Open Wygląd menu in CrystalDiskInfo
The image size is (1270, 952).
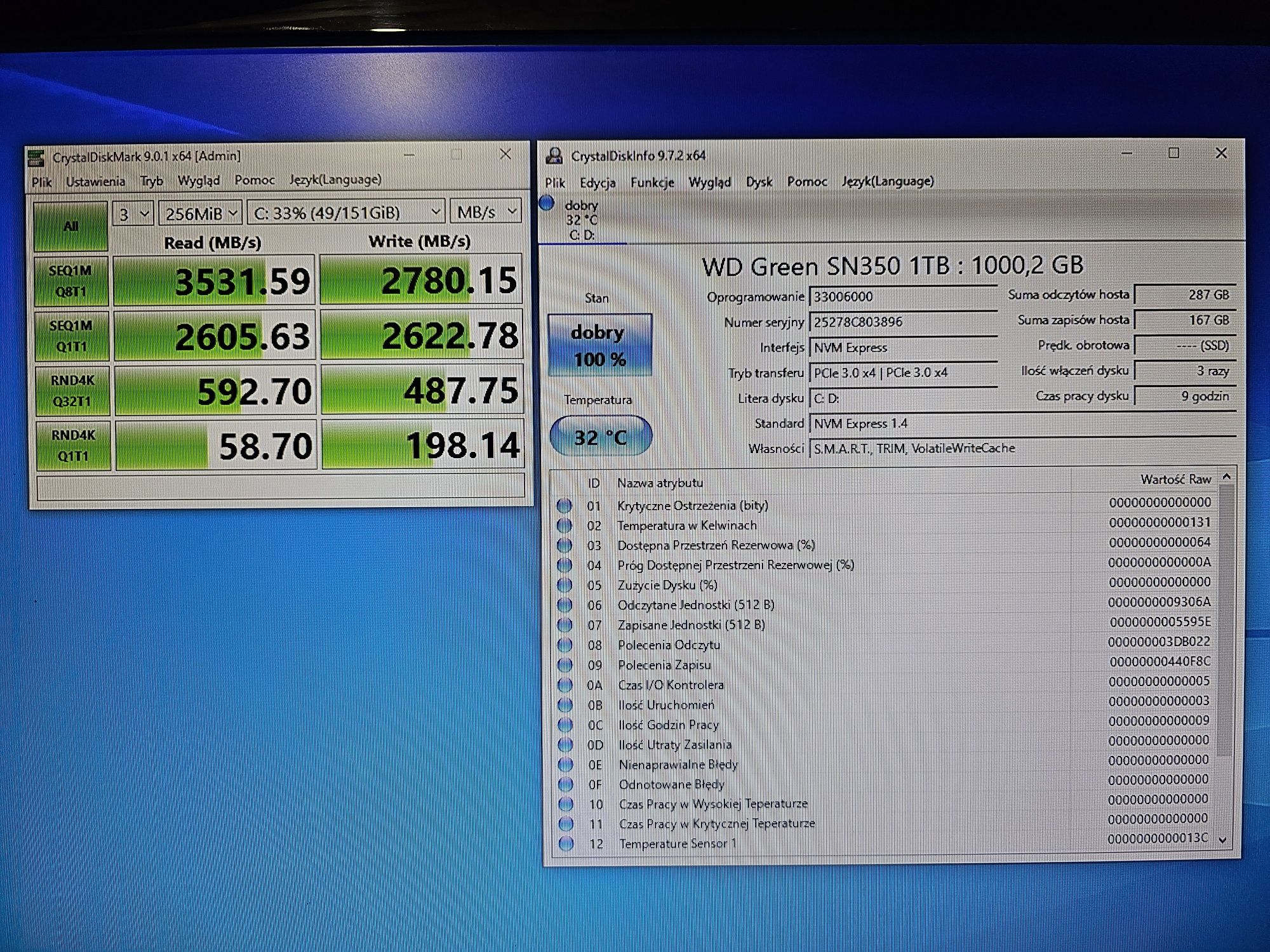pos(710,182)
